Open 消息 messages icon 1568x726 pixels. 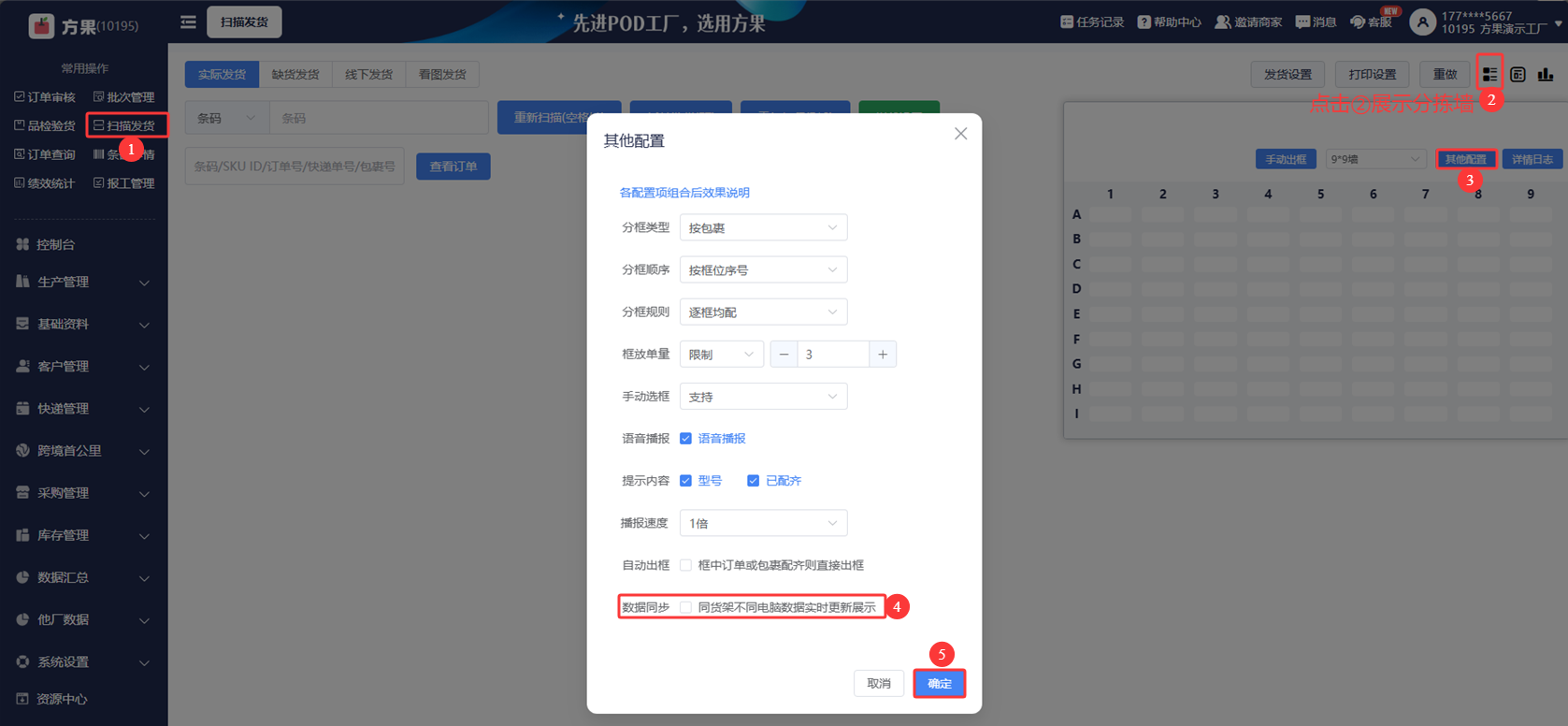pos(1302,22)
